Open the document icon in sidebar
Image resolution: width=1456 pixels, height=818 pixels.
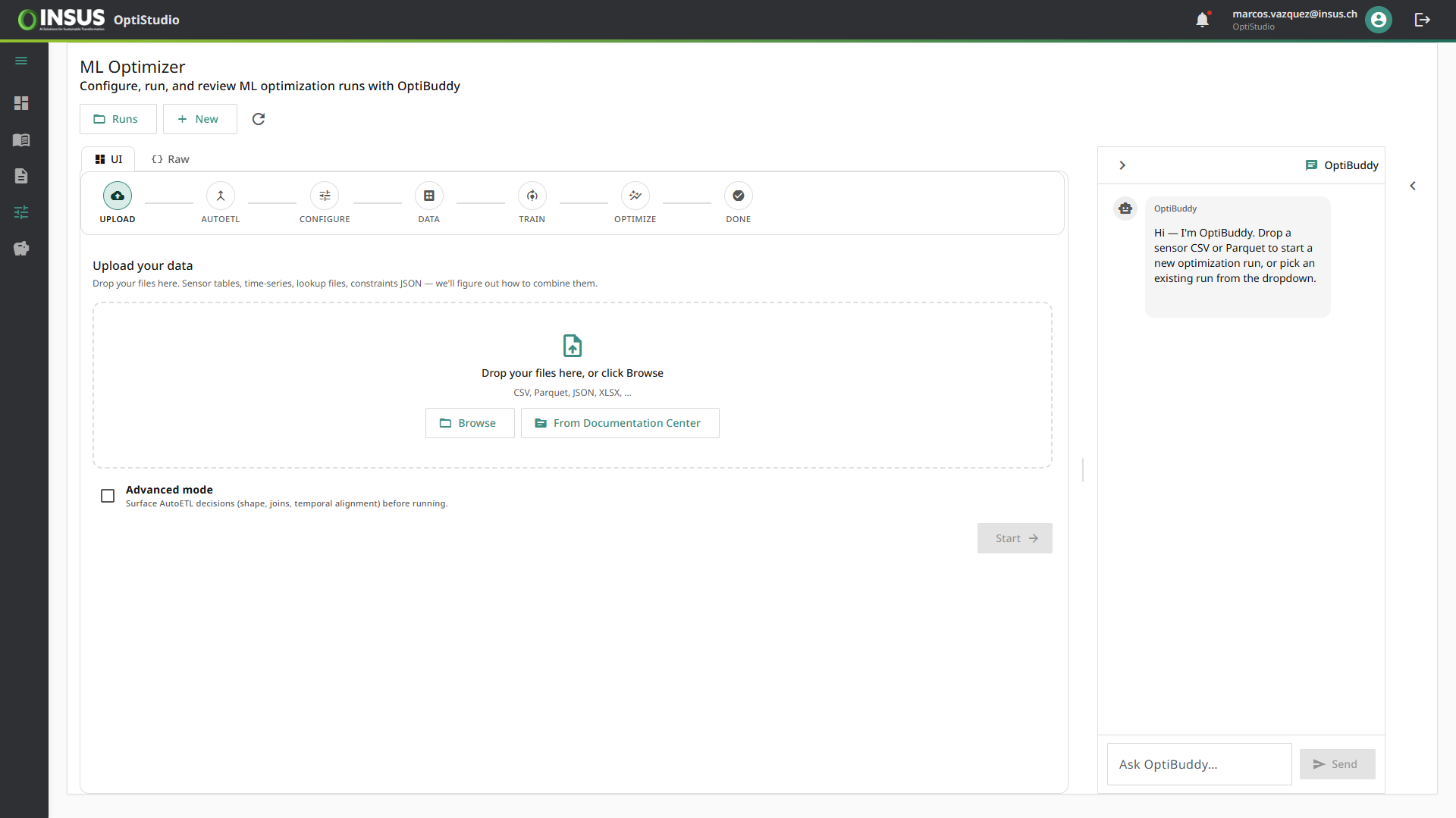click(x=21, y=176)
